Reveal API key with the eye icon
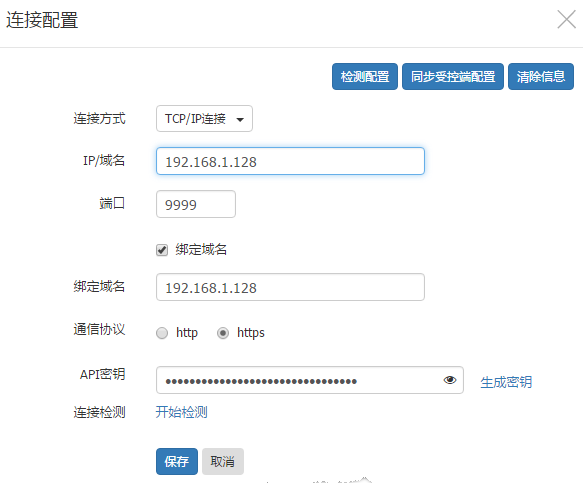Image resolution: width=583 pixels, height=483 pixels. (450, 380)
